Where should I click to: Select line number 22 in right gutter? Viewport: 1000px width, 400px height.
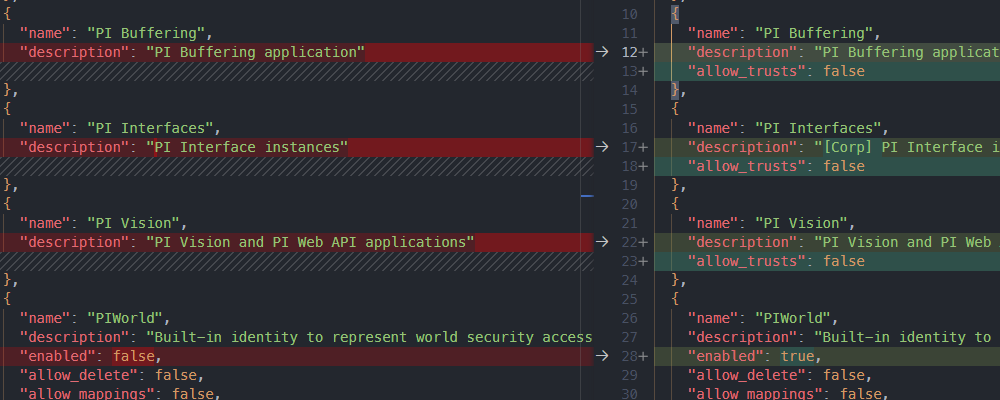(x=628, y=242)
